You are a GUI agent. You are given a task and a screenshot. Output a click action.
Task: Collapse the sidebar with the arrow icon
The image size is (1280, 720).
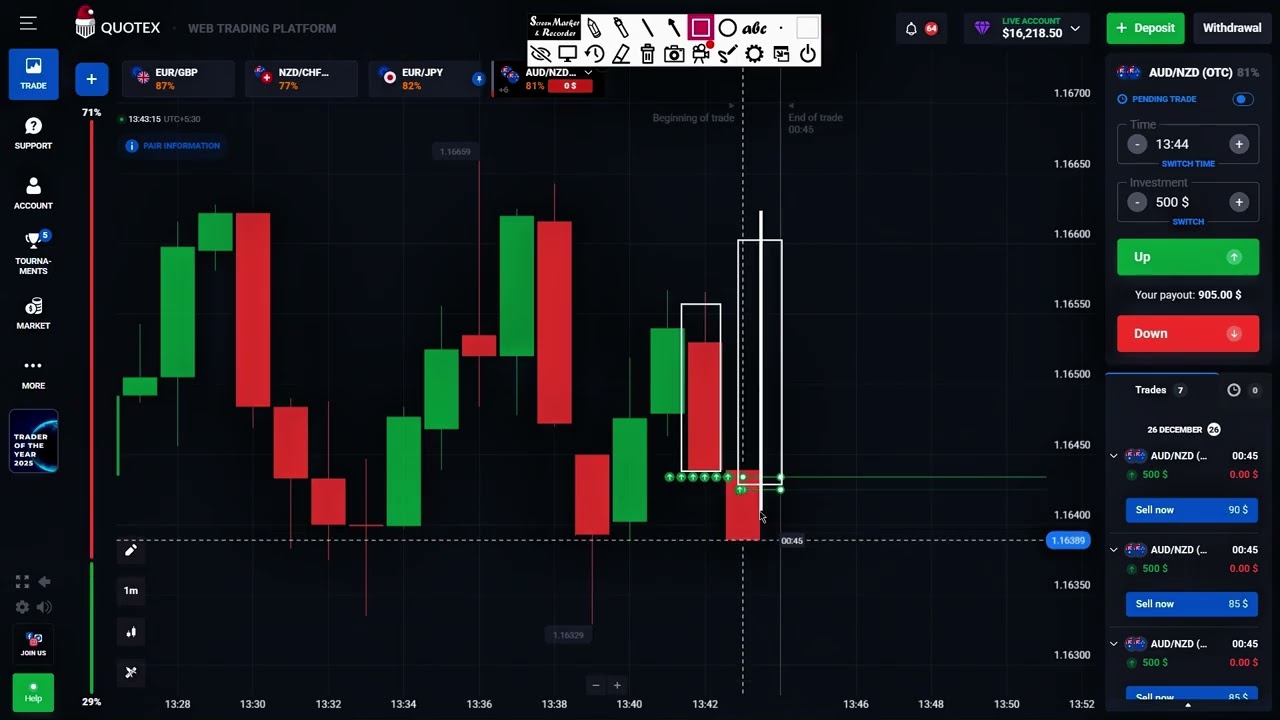44,581
